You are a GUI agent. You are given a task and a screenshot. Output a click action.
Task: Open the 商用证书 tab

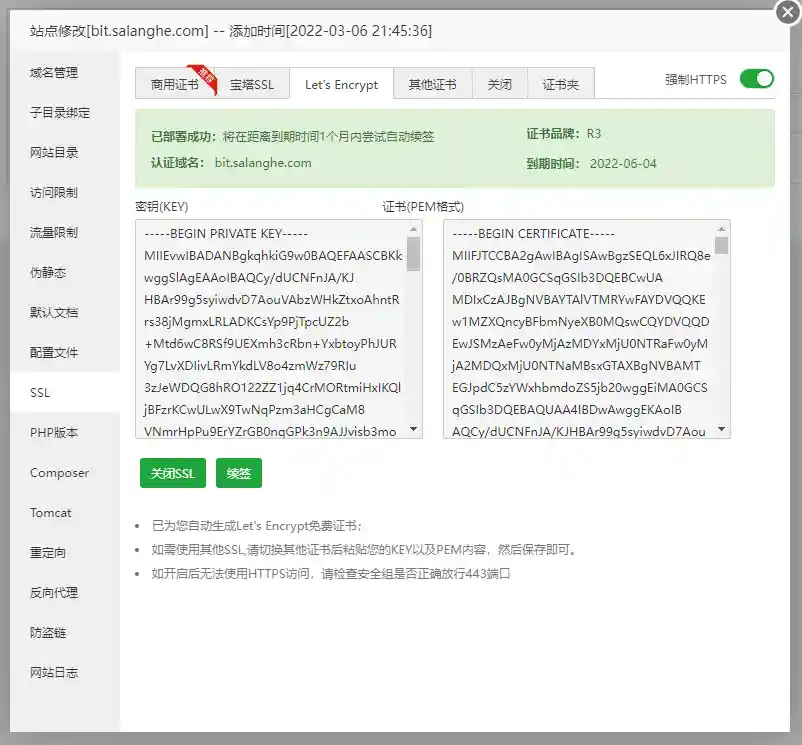coord(174,85)
